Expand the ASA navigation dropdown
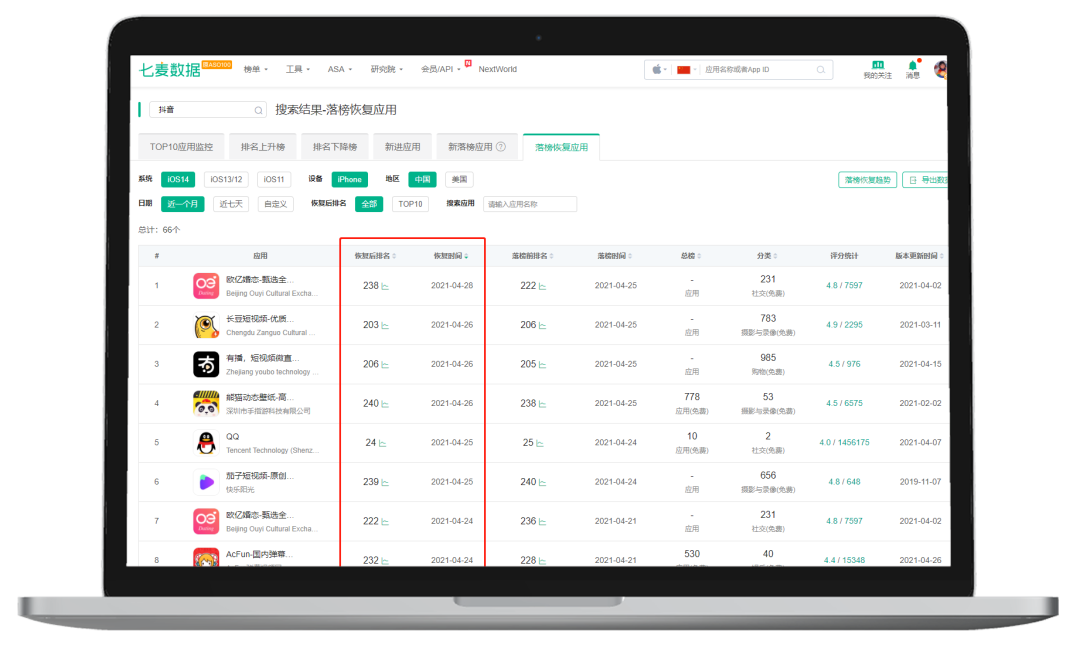The width and height of the screenshot is (1080, 645). coord(340,70)
